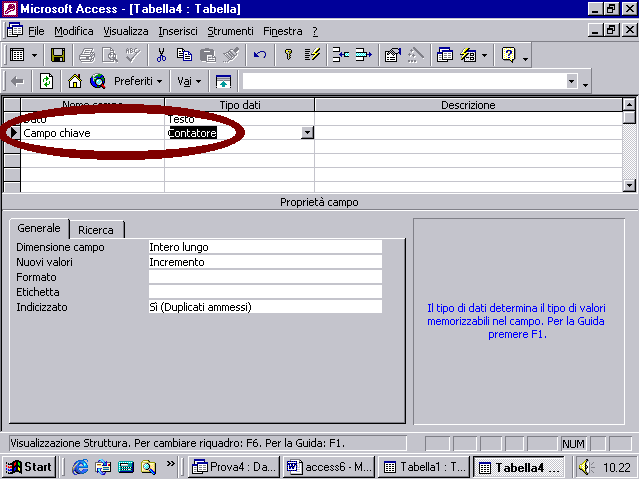The height and width of the screenshot is (479, 639).
Task: Click the Office Assistant help icon
Action: pos(509,55)
